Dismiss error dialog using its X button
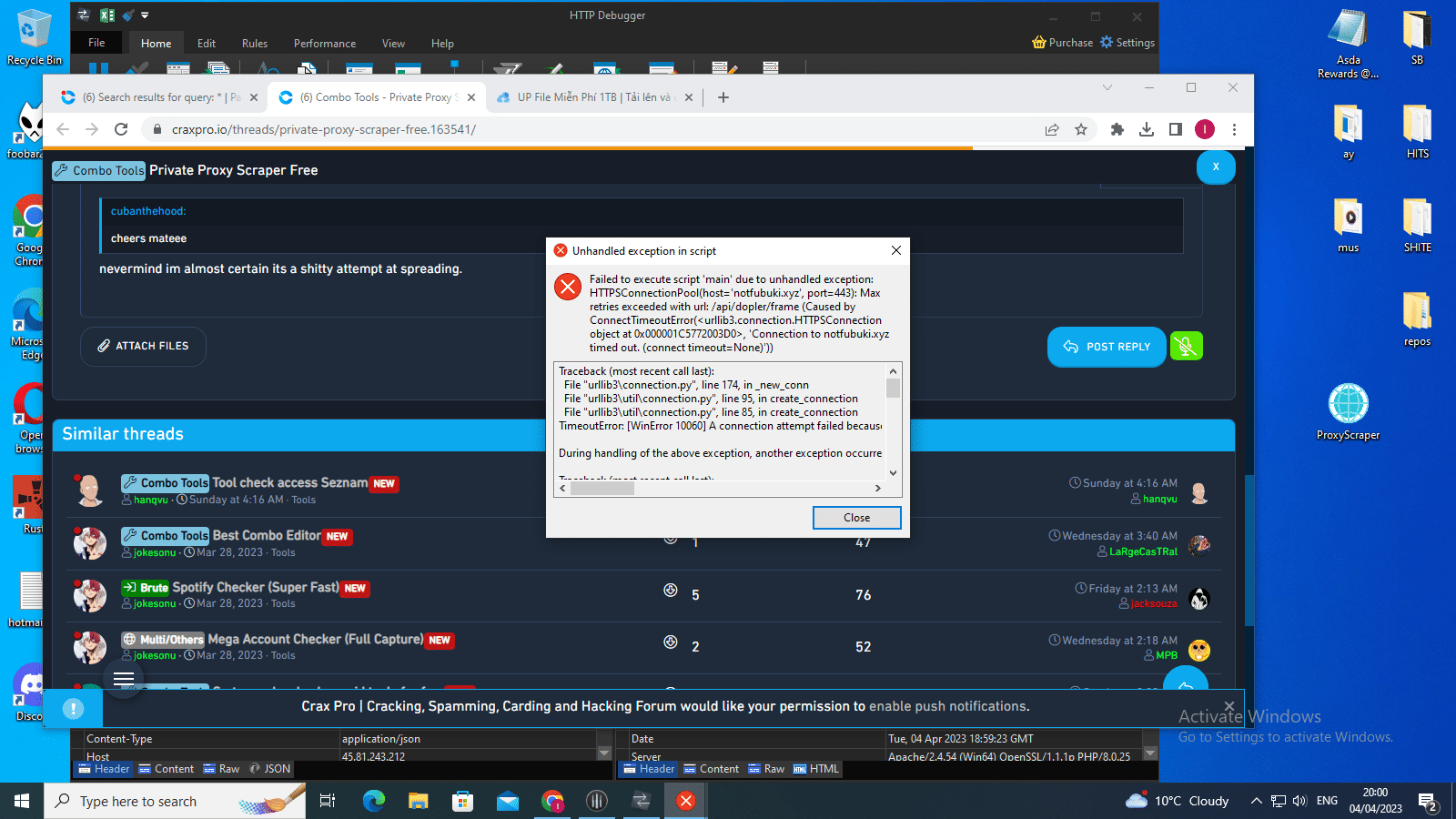1456x819 pixels. point(896,250)
